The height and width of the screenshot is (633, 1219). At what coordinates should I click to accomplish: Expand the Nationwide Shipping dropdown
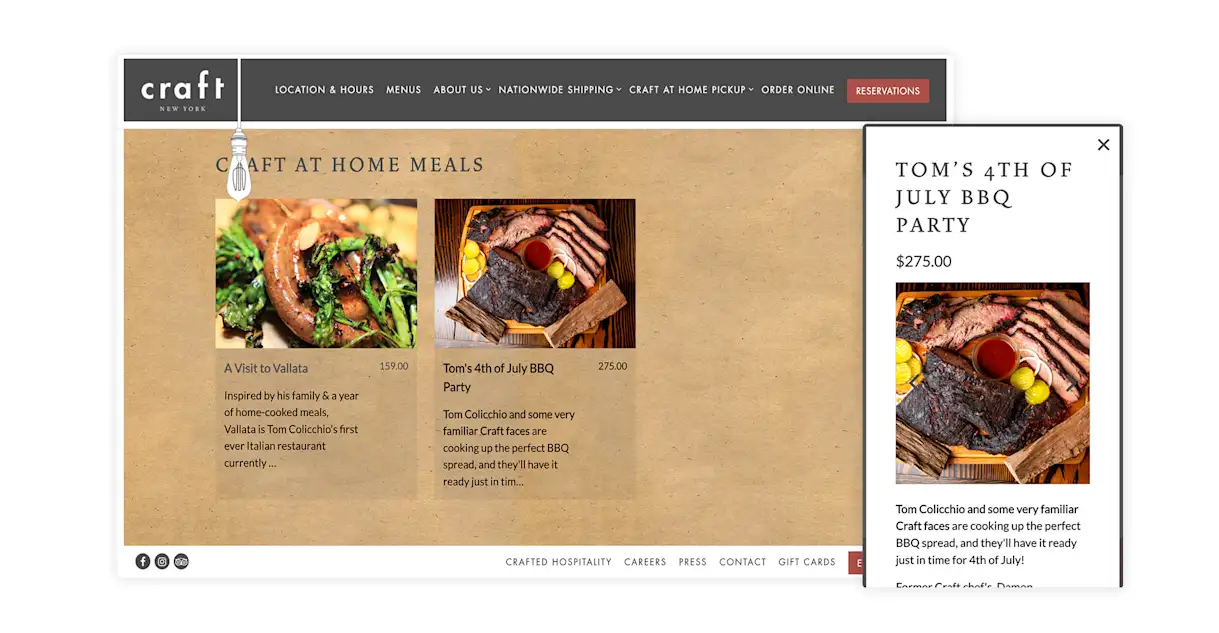[x=560, y=90]
